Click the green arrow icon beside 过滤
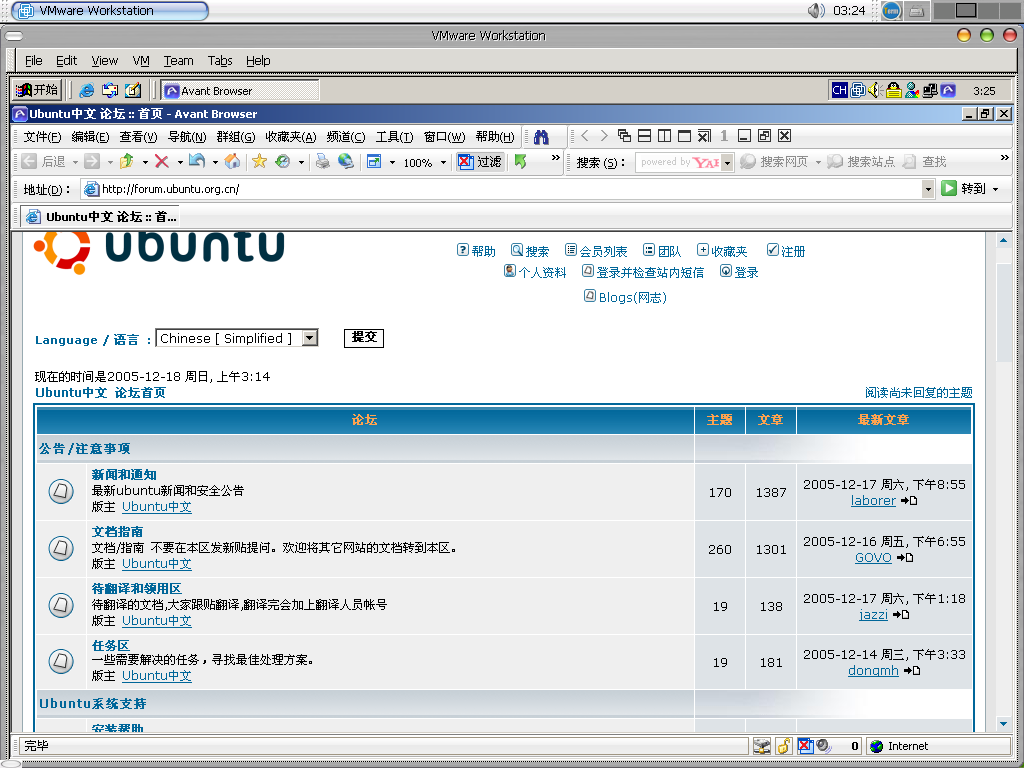The height and width of the screenshot is (768, 1024). point(520,161)
